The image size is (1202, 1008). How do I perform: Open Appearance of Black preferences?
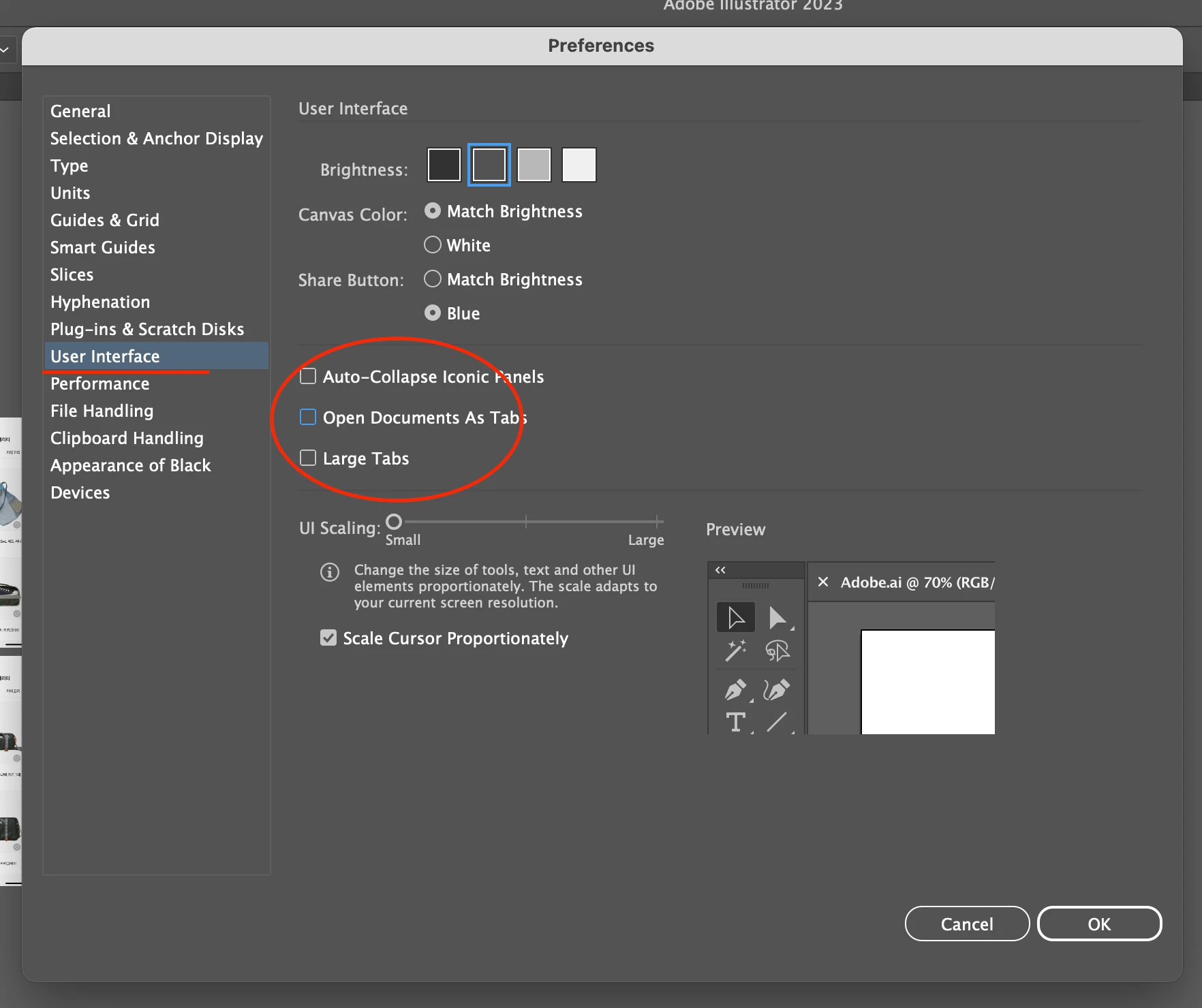pos(156,465)
